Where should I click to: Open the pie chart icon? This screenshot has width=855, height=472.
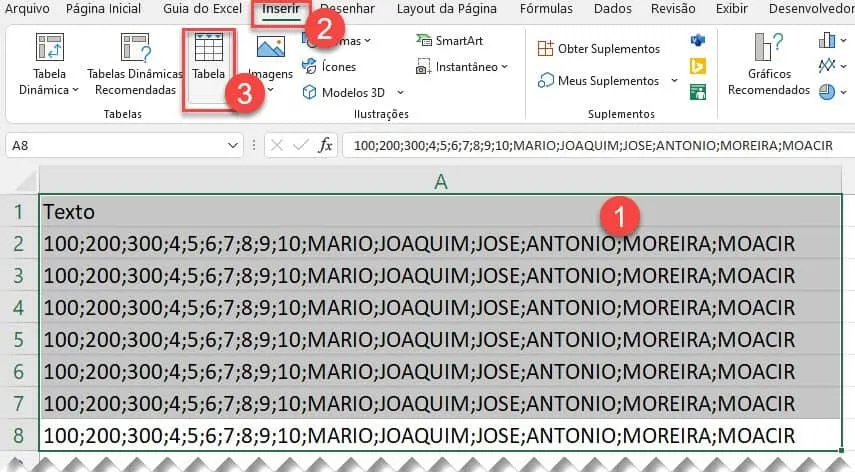(x=827, y=92)
